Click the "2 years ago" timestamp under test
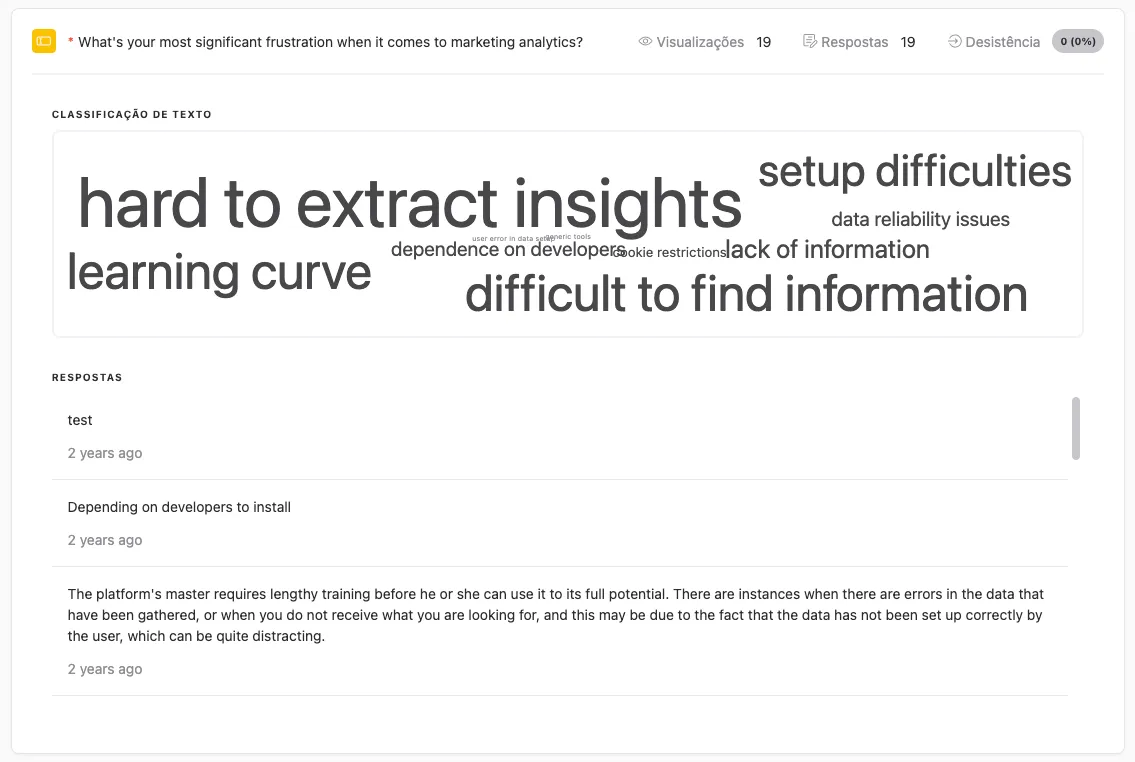1135x762 pixels. 104,452
